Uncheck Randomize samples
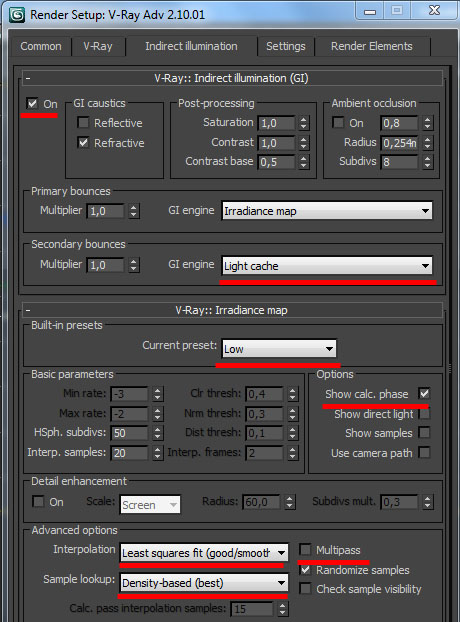 pos(305,570)
